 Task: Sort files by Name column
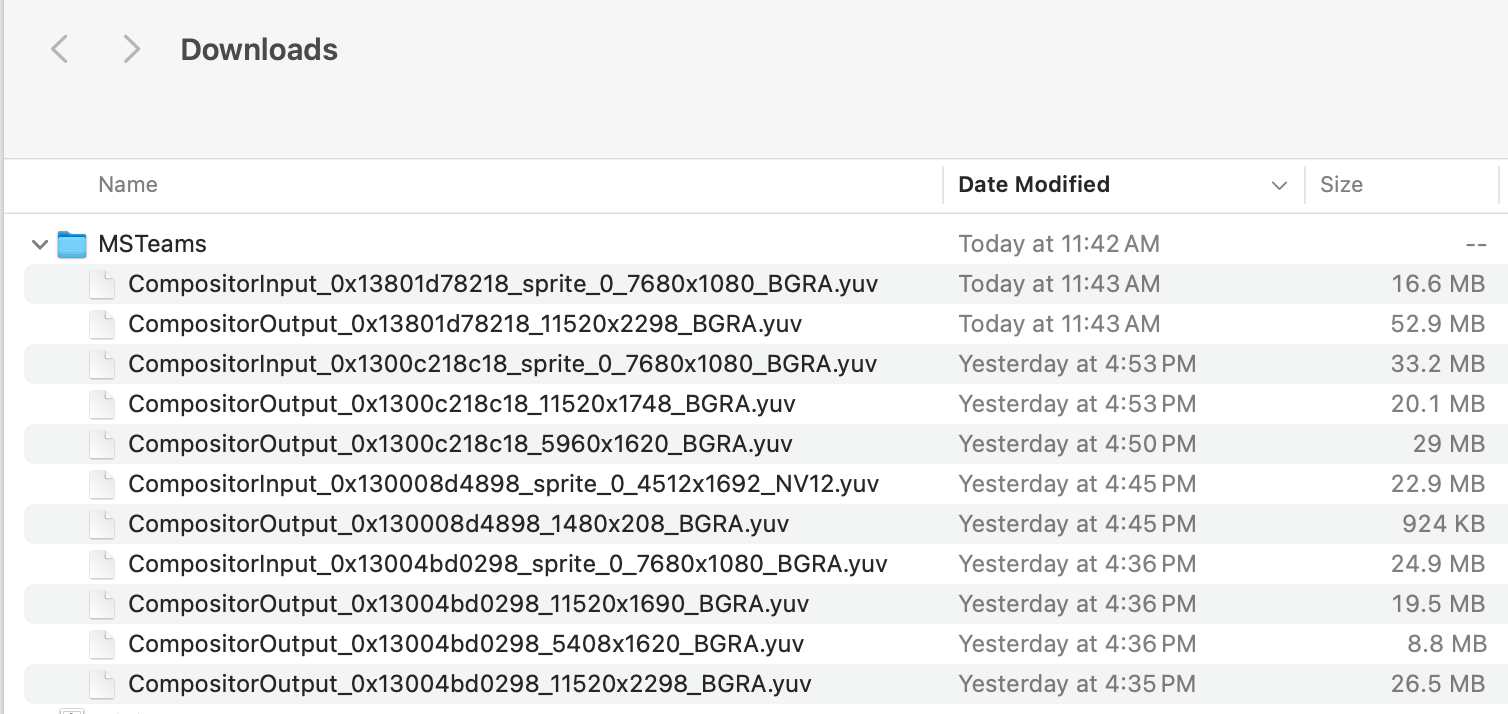pos(128,185)
